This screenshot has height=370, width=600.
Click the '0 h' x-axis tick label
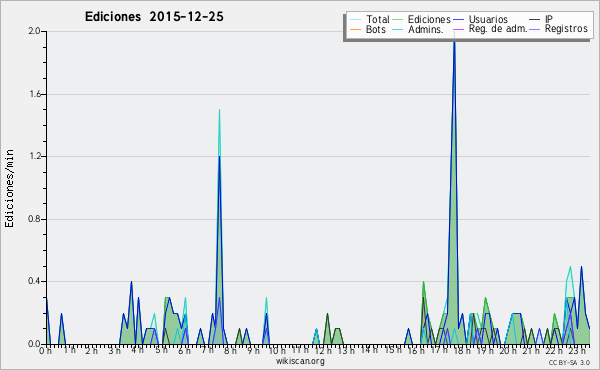(45, 350)
